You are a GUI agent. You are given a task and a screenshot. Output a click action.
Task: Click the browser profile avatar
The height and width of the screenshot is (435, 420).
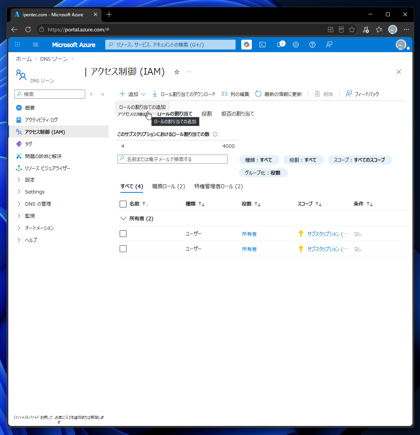pyautogui.click(x=393, y=30)
